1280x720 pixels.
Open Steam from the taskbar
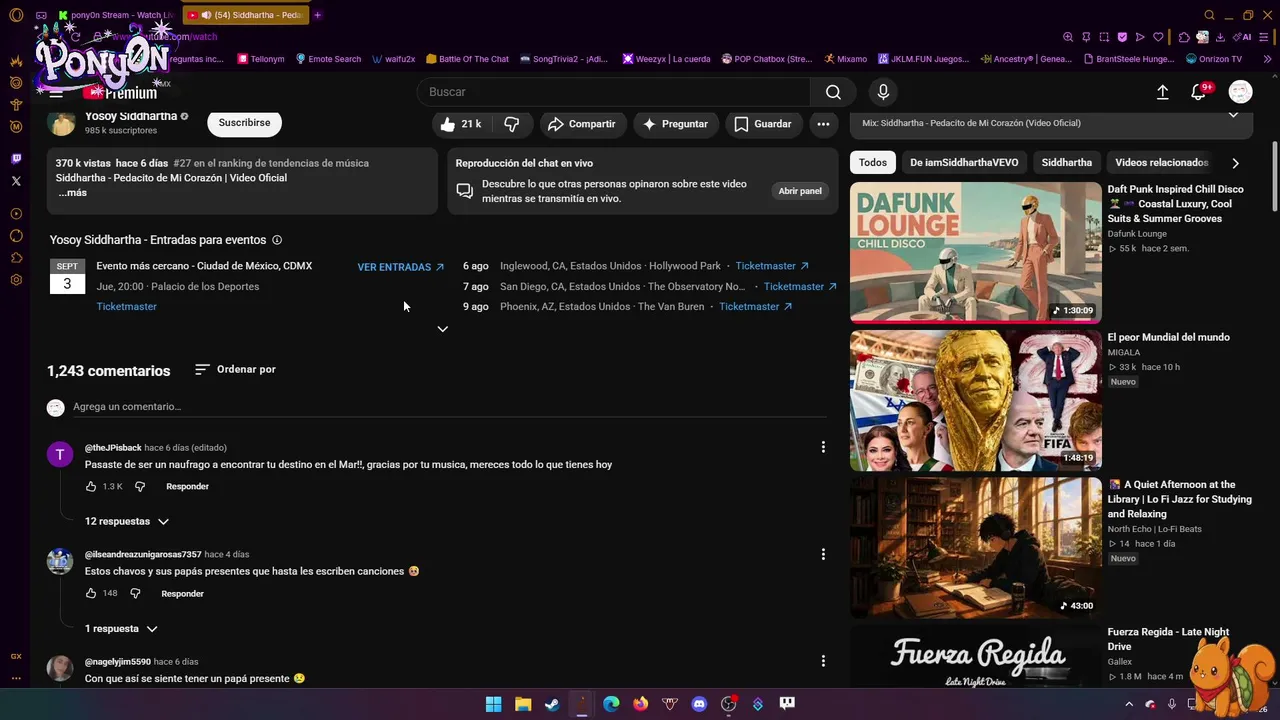[552, 704]
